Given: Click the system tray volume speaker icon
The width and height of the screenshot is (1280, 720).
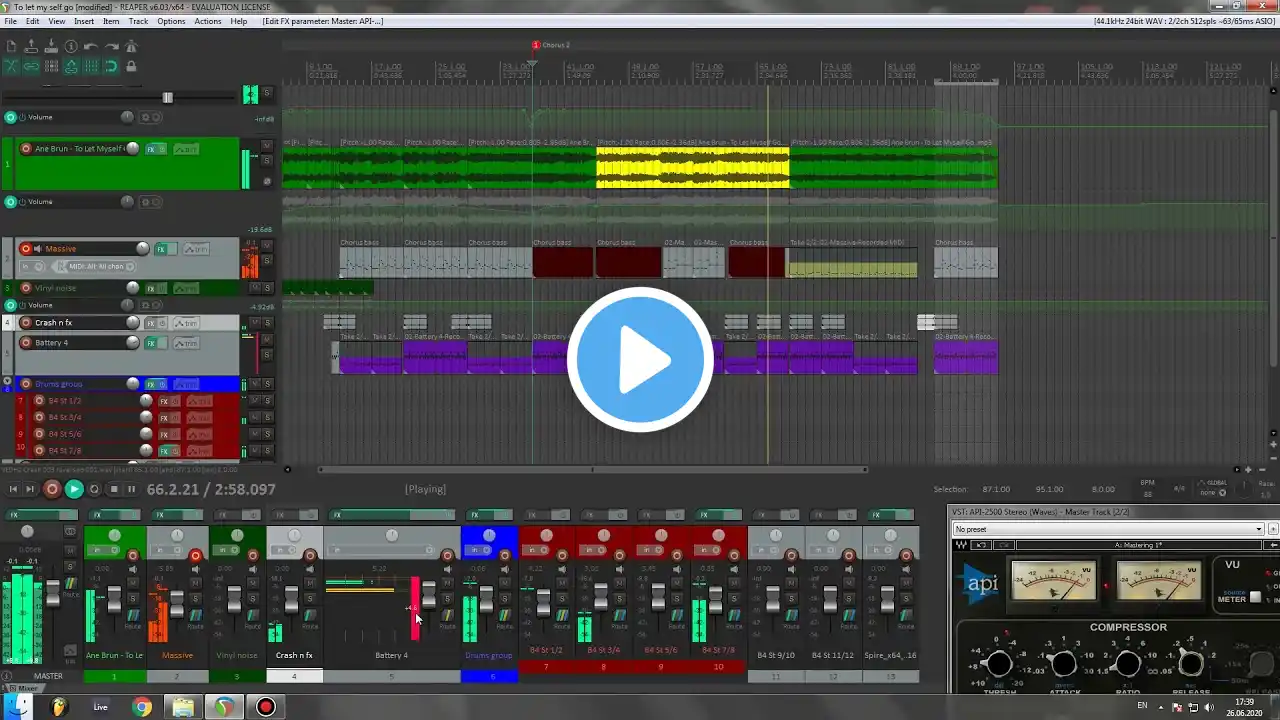Looking at the screenshot, I should pyautogui.click(x=1211, y=707).
